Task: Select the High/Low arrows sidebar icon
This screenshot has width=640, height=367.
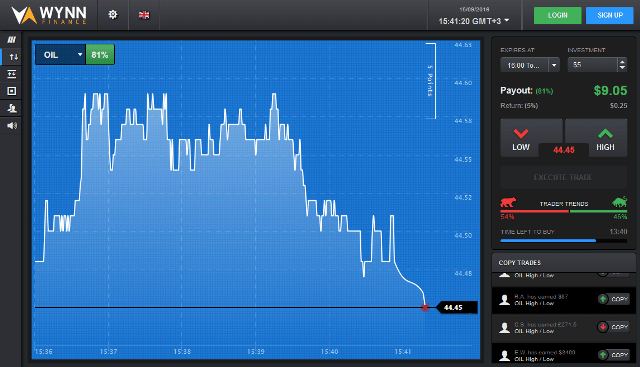Action: click(13, 57)
